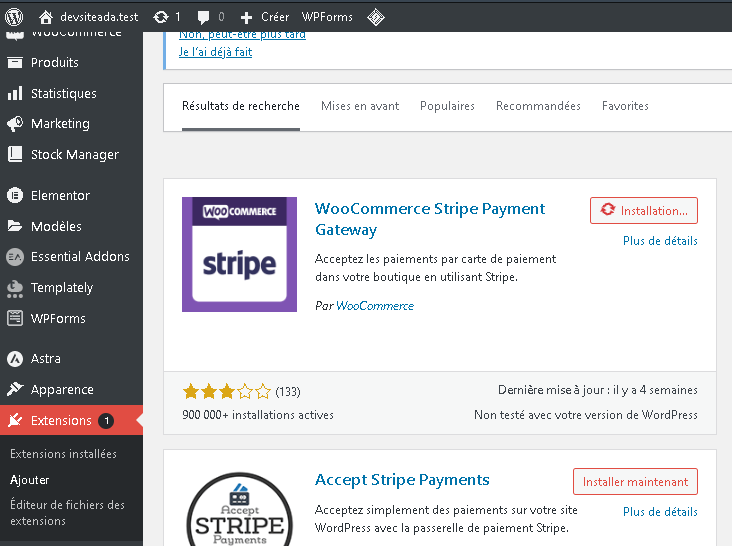Open Éditeur de fichiers des extensions
732x546 pixels.
coord(67,513)
